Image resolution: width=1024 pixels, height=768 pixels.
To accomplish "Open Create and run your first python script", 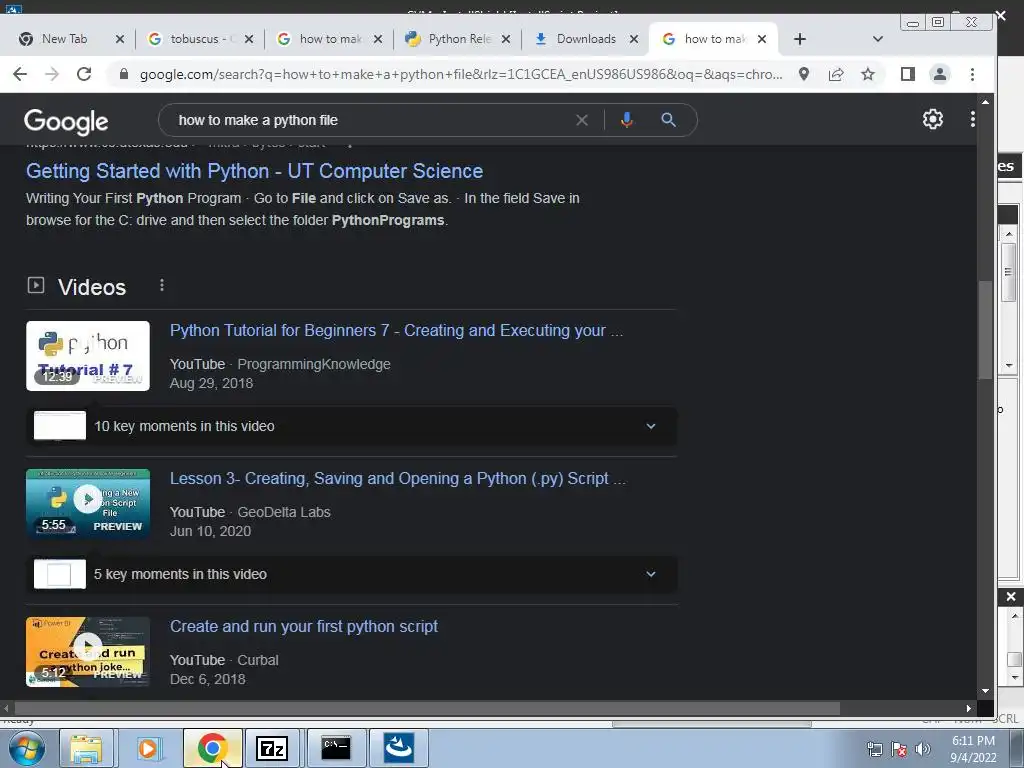I will pos(304,627).
